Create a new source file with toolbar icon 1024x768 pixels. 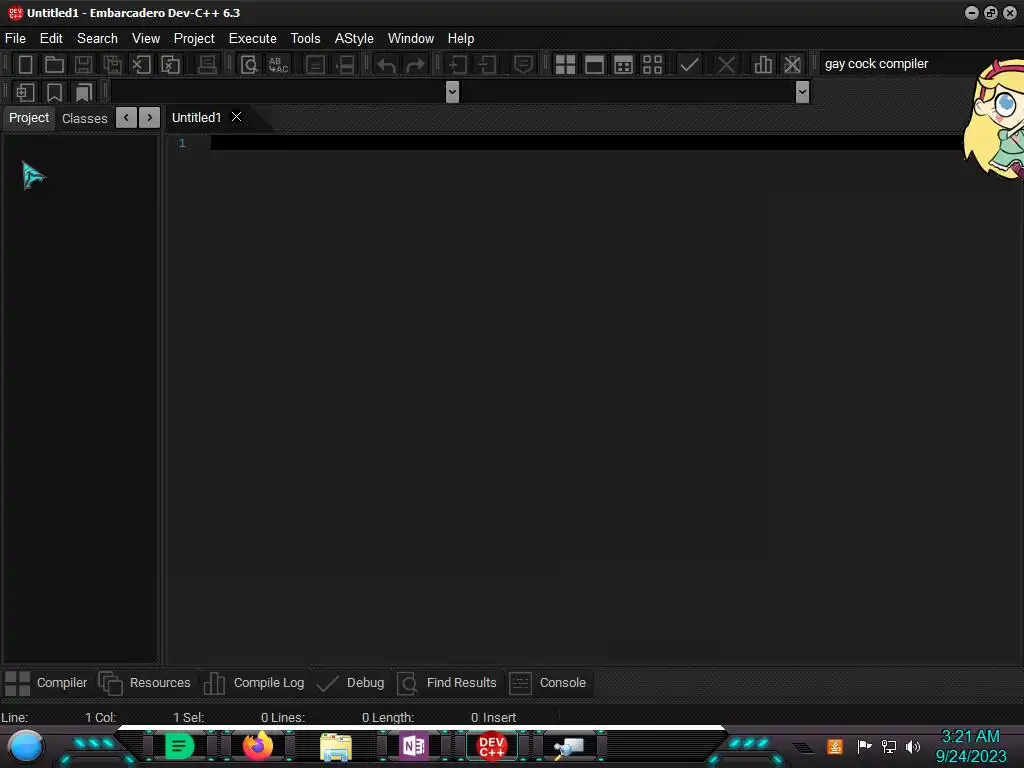click(25, 64)
